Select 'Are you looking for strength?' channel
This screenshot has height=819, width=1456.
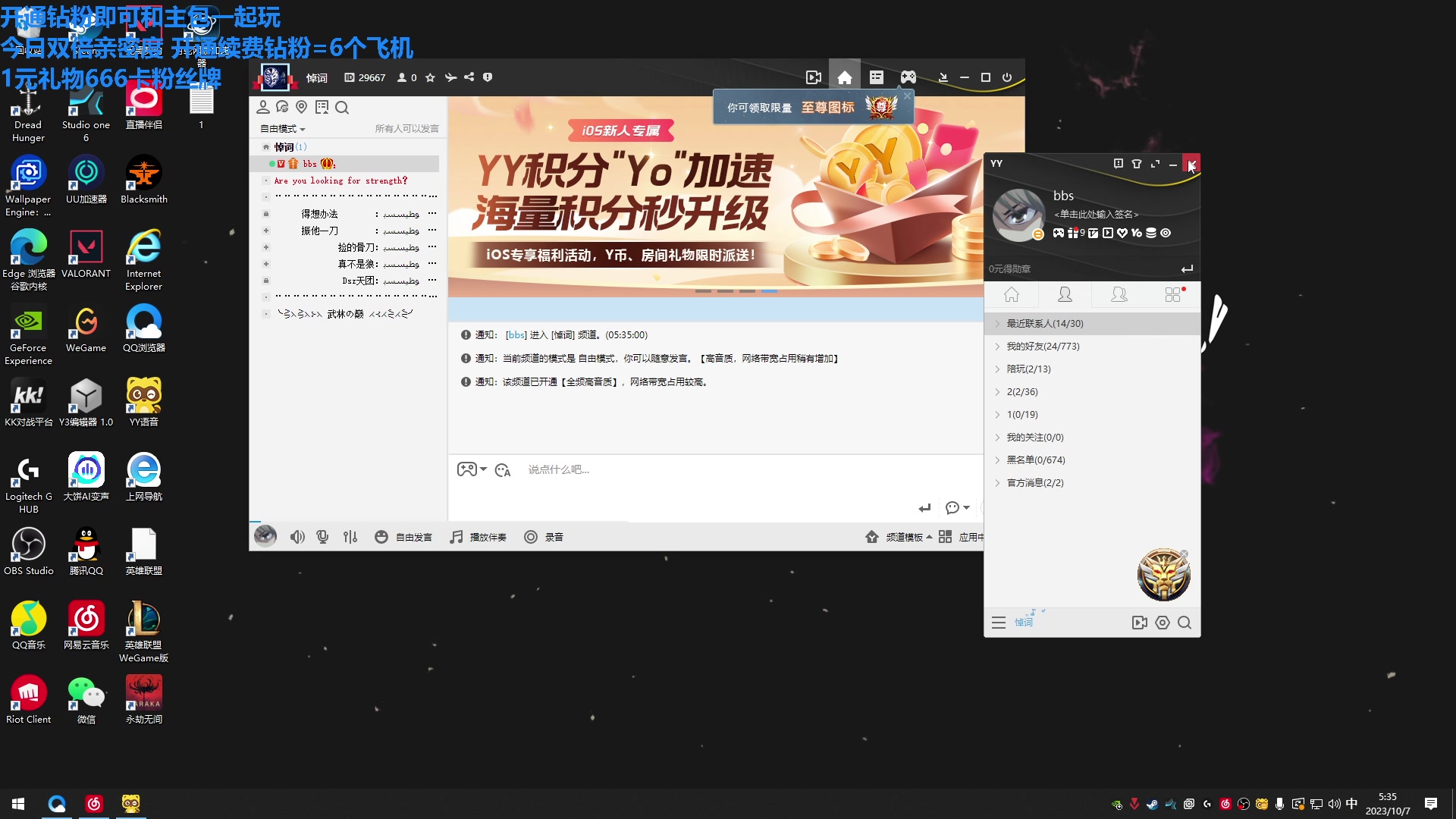tap(340, 180)
